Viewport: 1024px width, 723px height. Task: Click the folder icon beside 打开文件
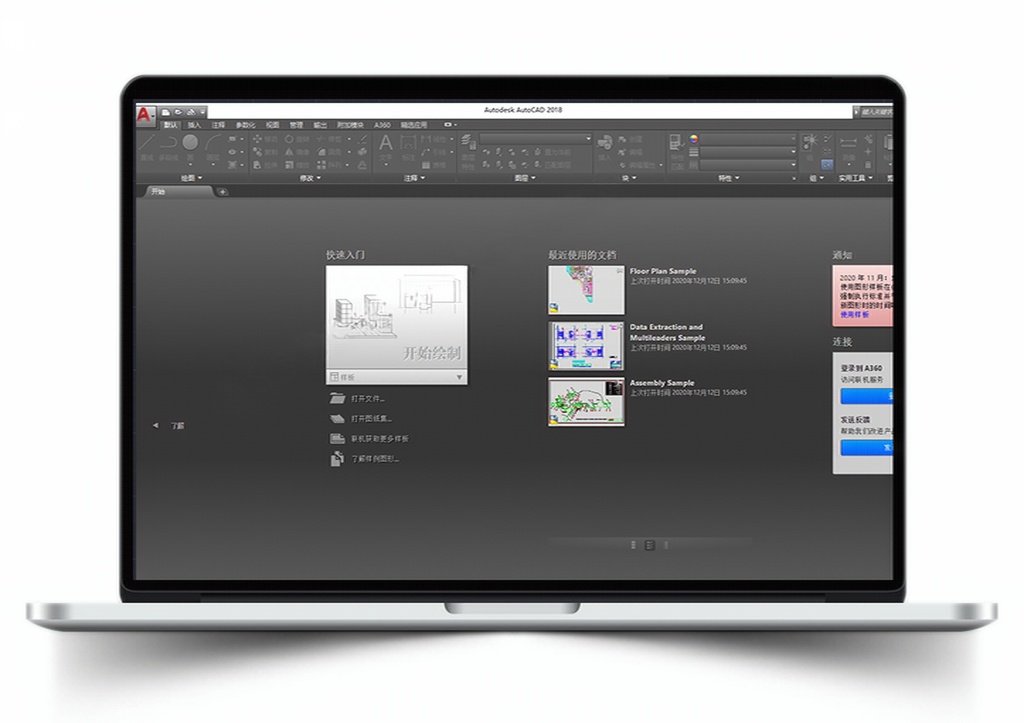pos(337,398)
